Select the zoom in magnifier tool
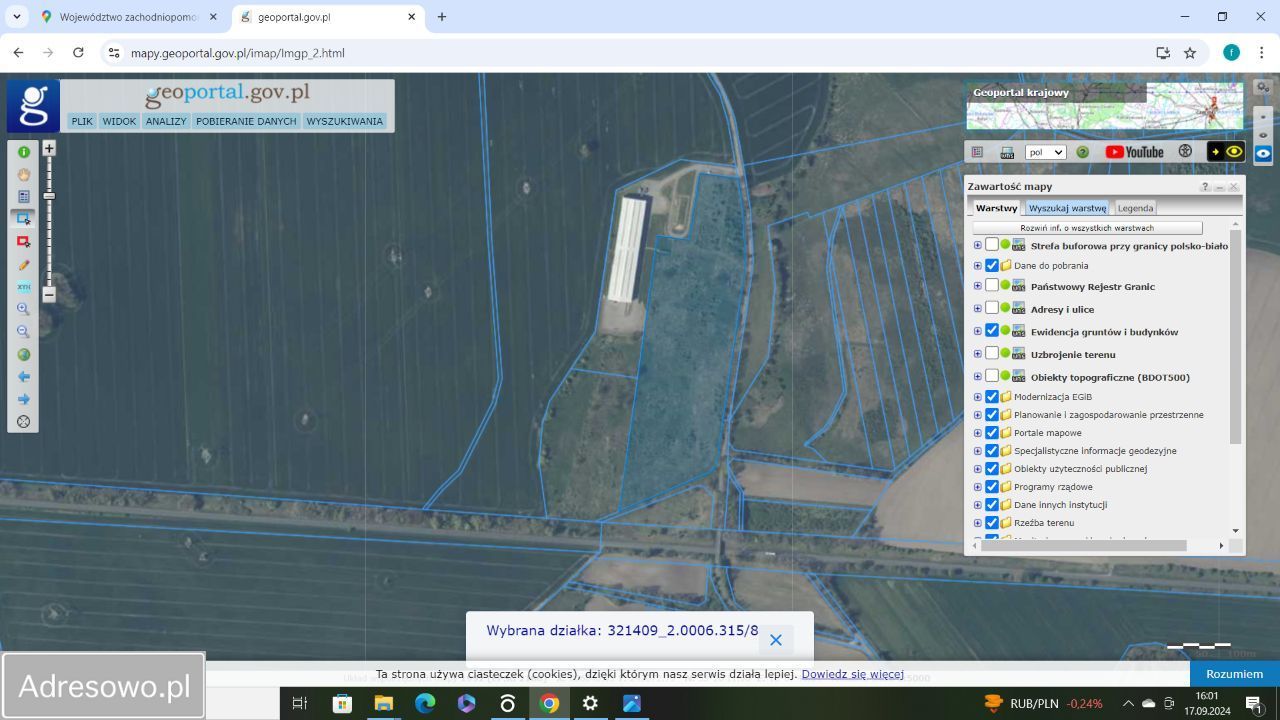Image resolution: width=1280 pixels, height=720 pixels. pyautogui.click(x=24, y=310)
